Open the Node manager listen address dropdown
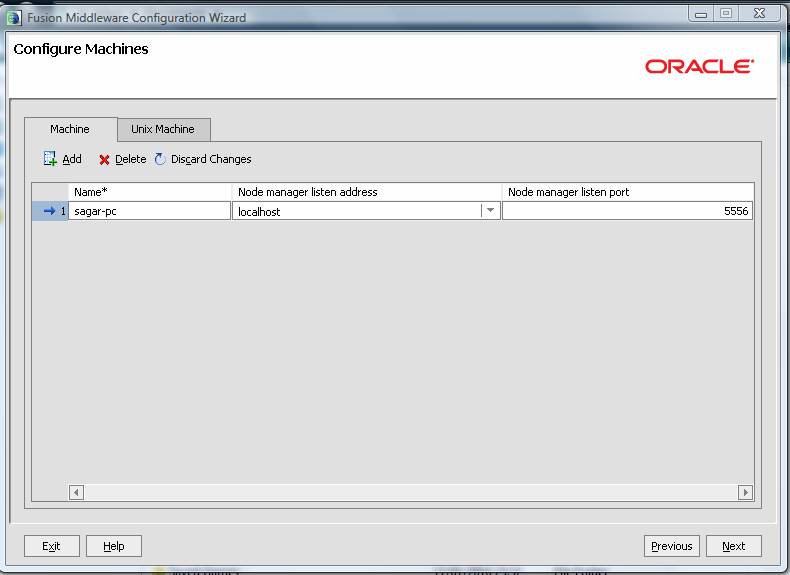This screenshot has height=575, width=790. [x=490, y=211]
